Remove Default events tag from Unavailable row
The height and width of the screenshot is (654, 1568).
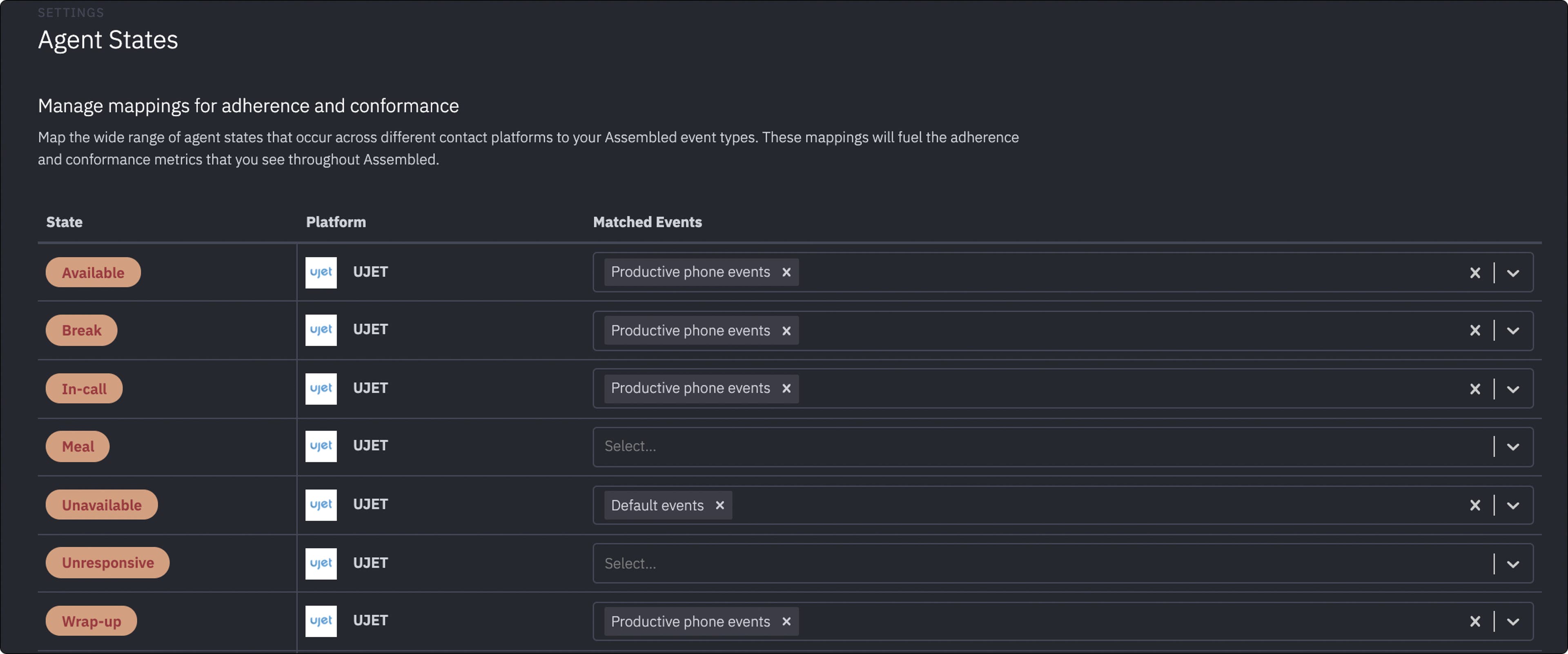click(719, 505)
